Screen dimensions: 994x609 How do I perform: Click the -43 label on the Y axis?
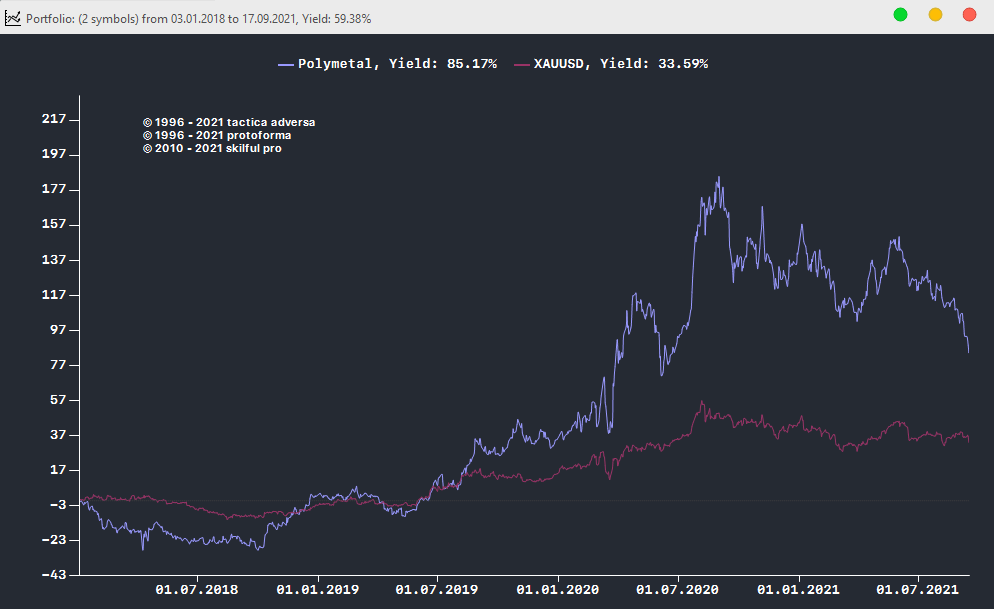[52, 575]
